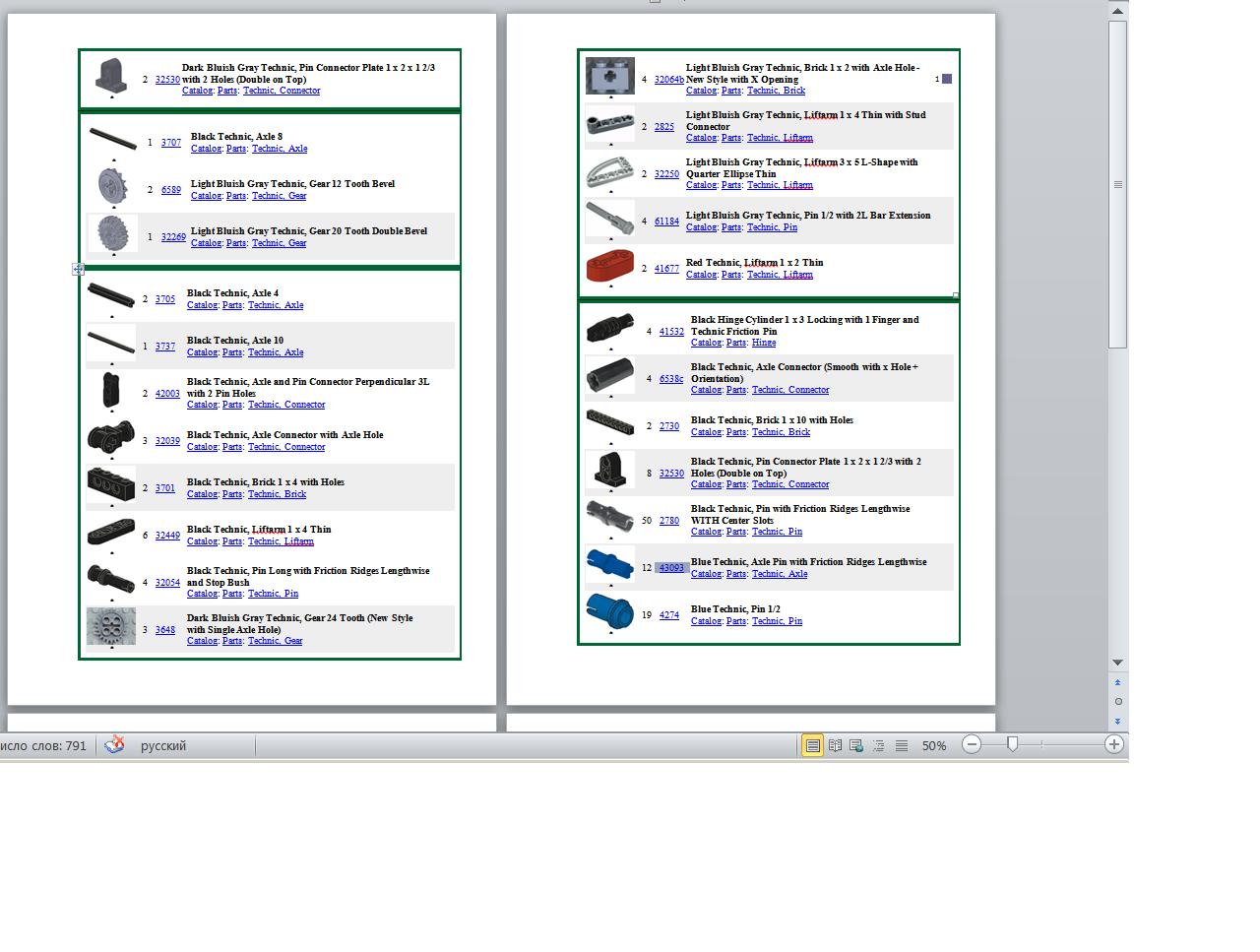The width and height of the screenshot is (1260, 952).
Task: Click the Select Browse Object button
Action: pos(1117,702)
